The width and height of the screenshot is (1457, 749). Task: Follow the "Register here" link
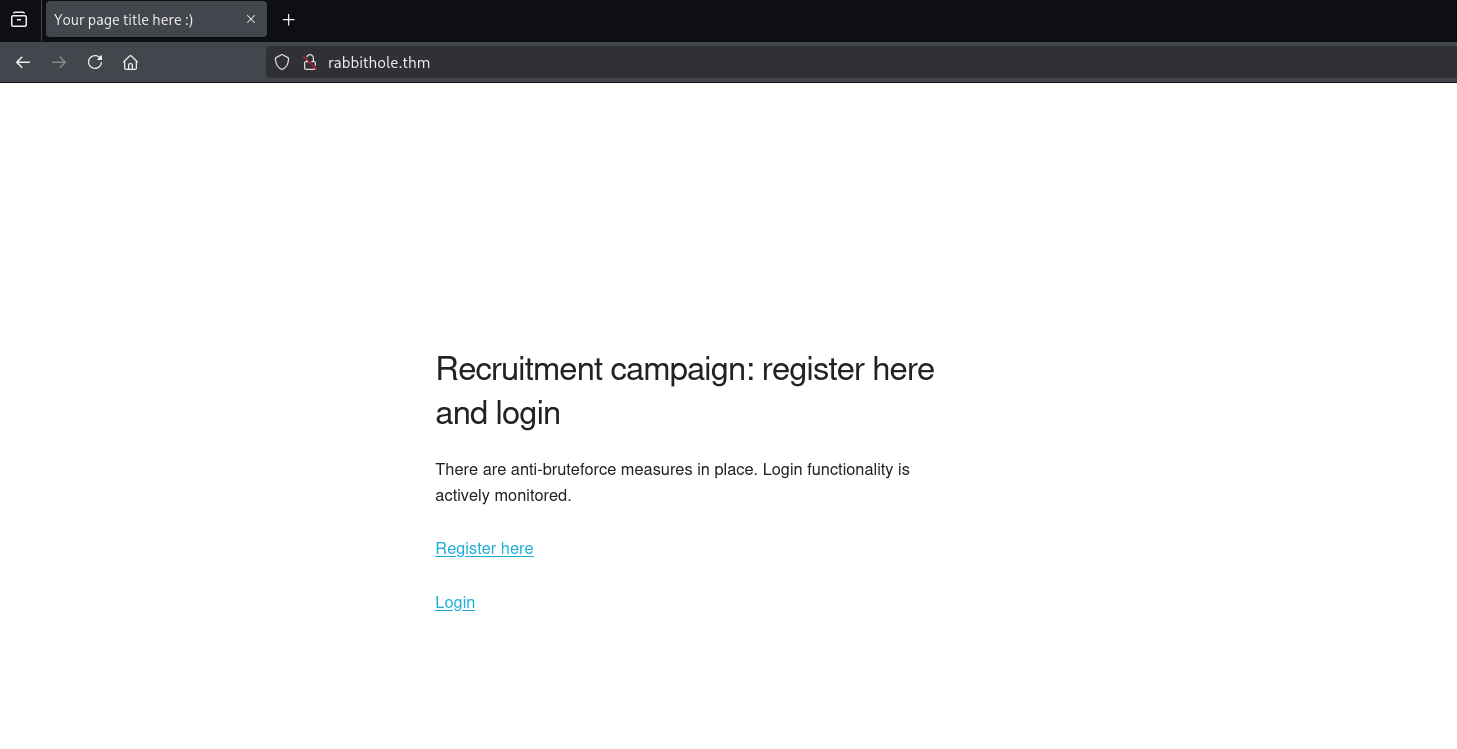pyautogui.click(x=484, y=548)
